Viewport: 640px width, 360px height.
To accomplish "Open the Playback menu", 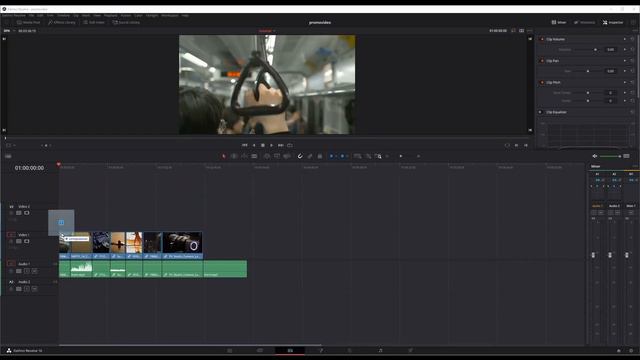I will click(x=110, y=16).
